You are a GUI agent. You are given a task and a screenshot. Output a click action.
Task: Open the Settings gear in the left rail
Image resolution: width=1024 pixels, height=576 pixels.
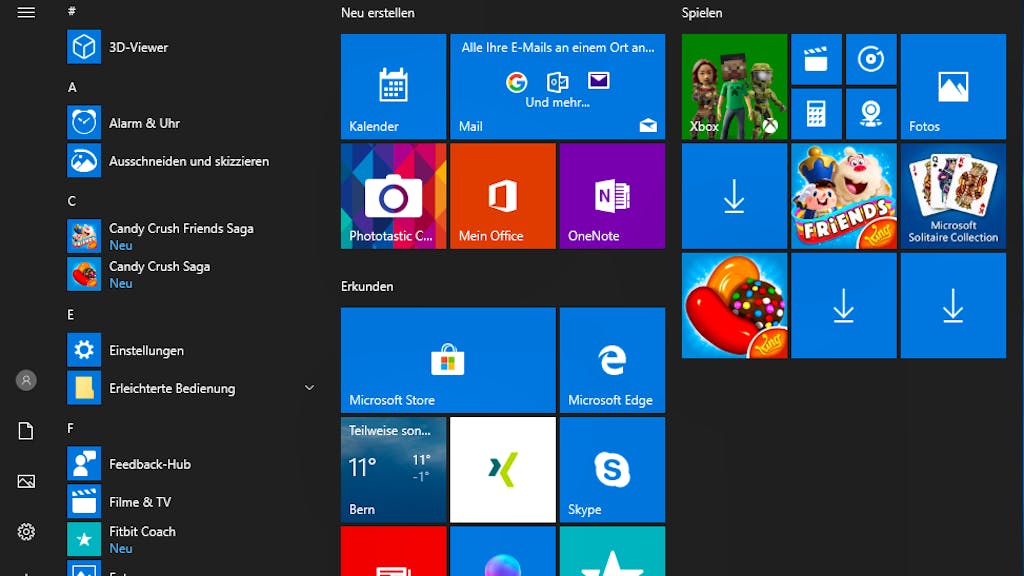(26, 532)
